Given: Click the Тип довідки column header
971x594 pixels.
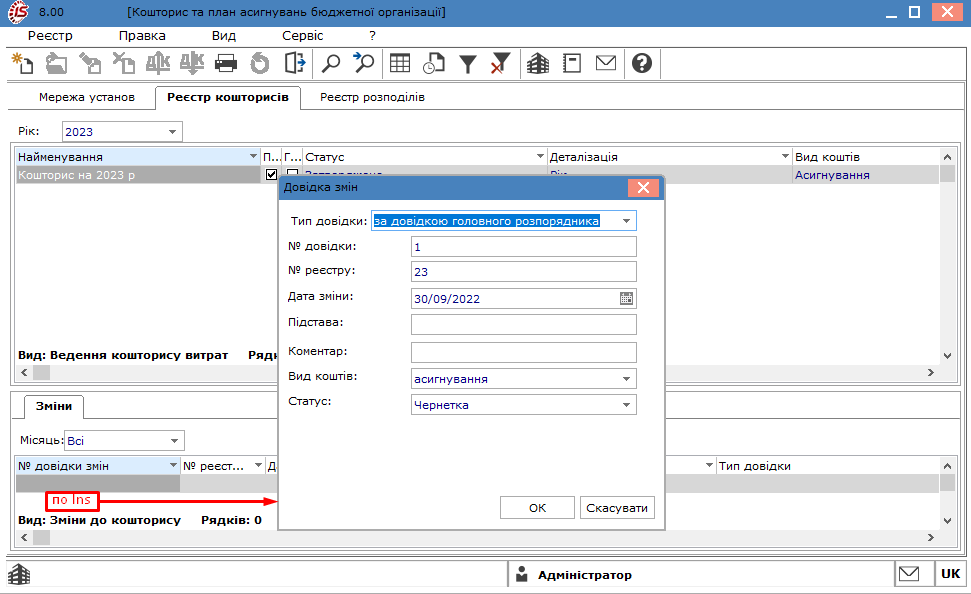Looking at the screenshot, I should click(827, 466).
